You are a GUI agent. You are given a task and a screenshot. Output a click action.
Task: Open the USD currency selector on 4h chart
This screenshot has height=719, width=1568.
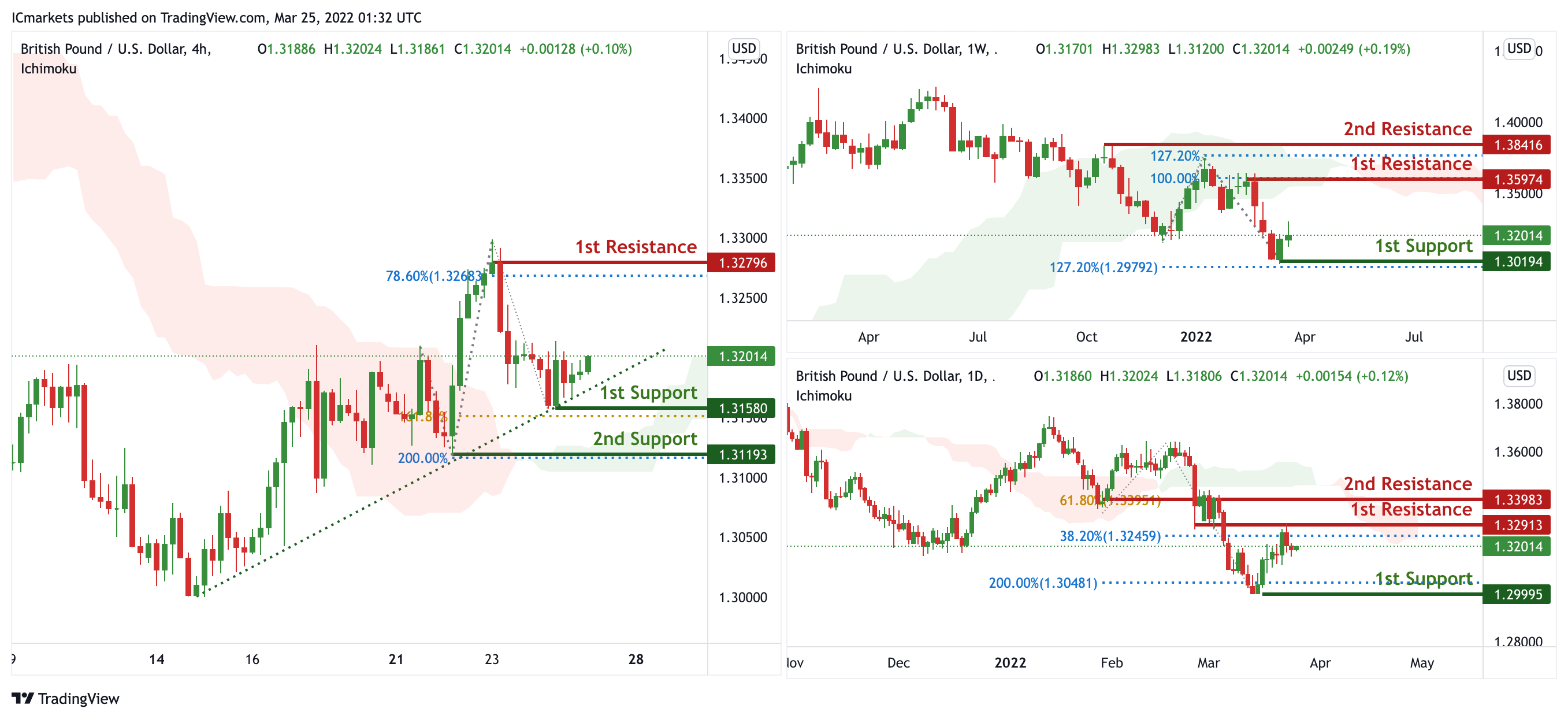tap(743, 48)
